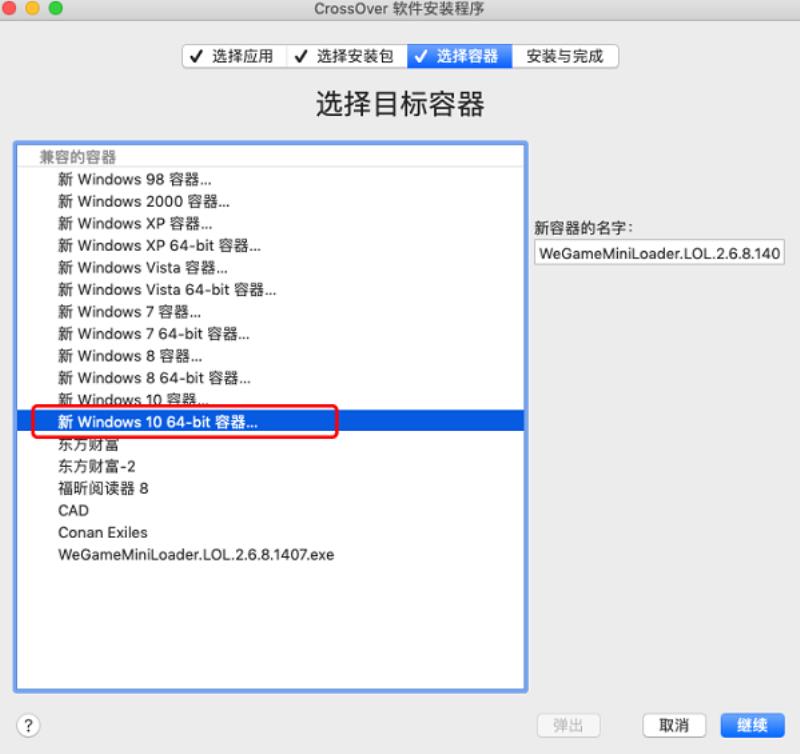This screenshot has height=754, width=800.
Task: Switch to the 选择应用 step tab
Action: click(x=234, y=56)
